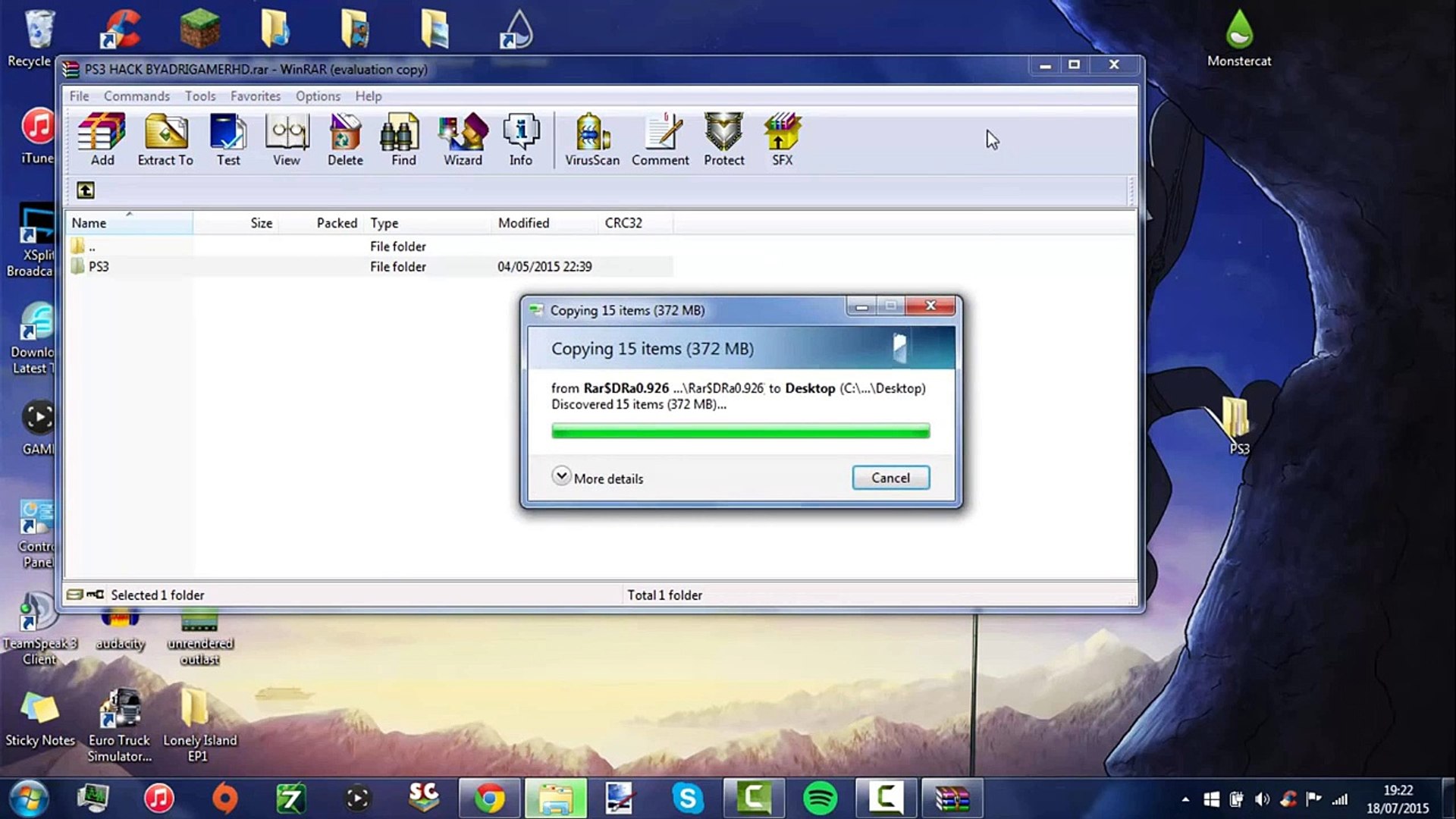Select the Comment icon in toolbar
1456x819 pixels.
coord(660,137)
